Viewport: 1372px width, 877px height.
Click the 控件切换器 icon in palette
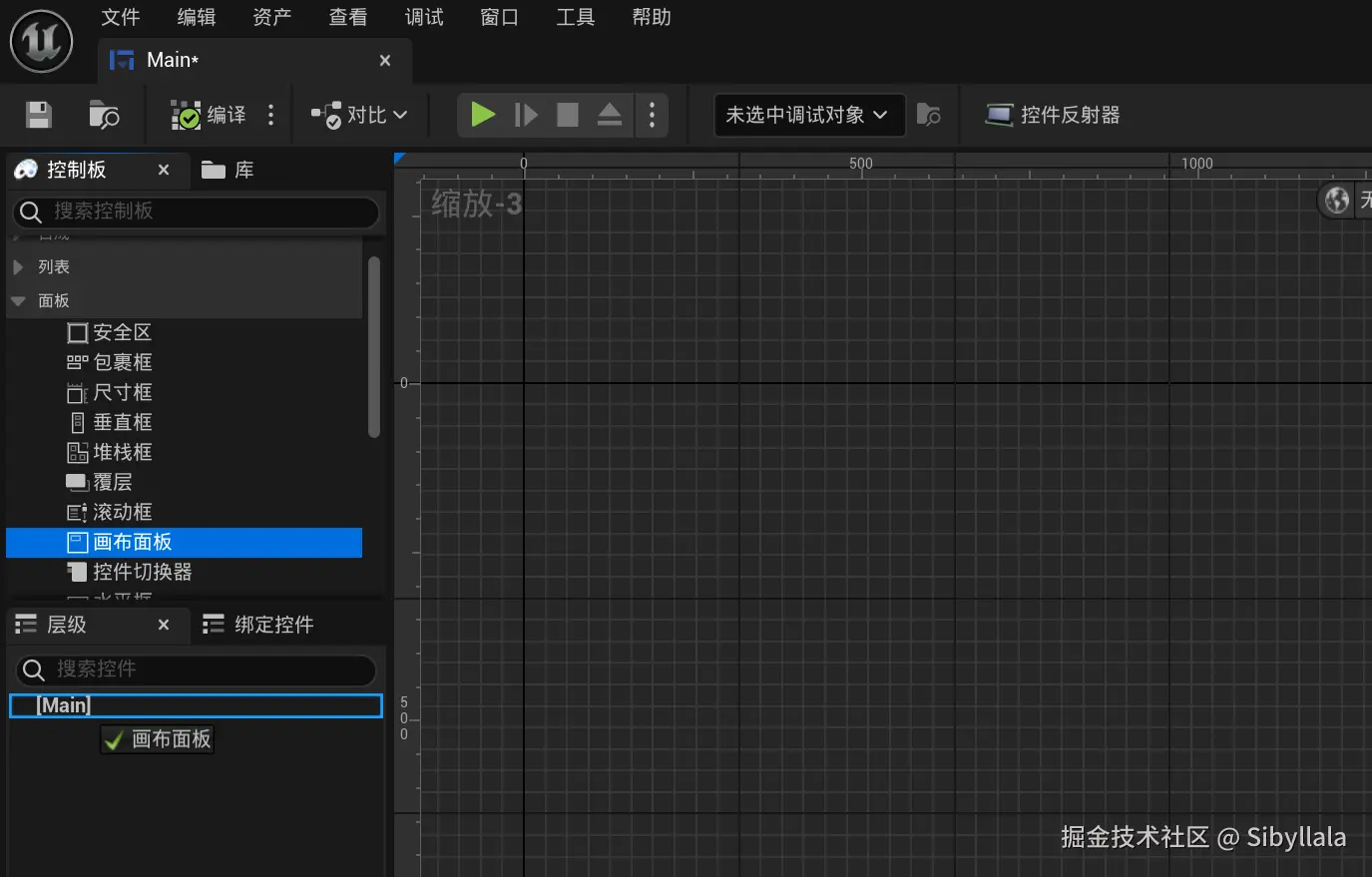[77, 572]
